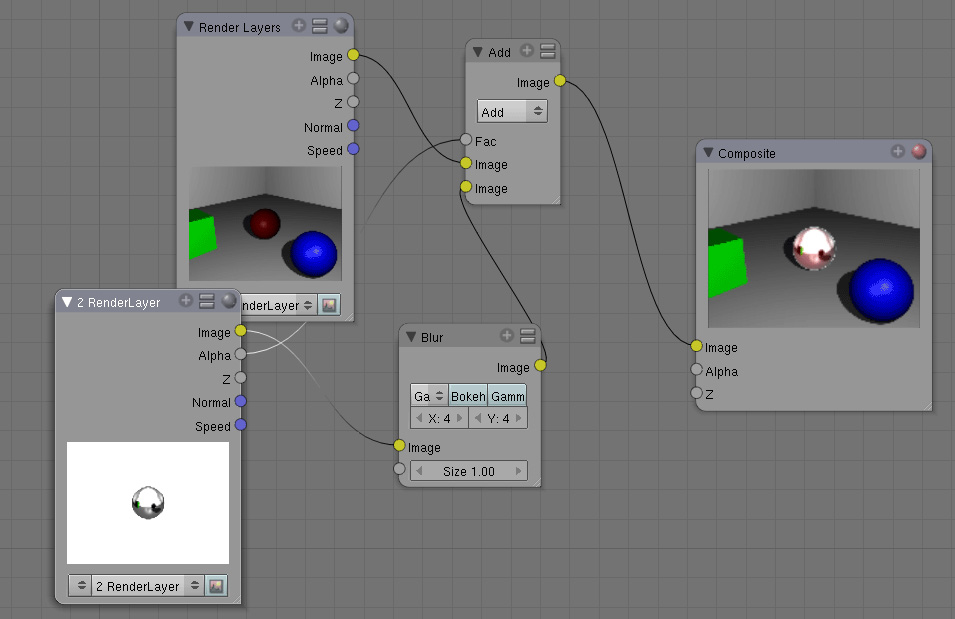Click first Image input socket on Add node
Viewport: 955px width, 619px height.
pyautogui.click(x=466, y=163)
